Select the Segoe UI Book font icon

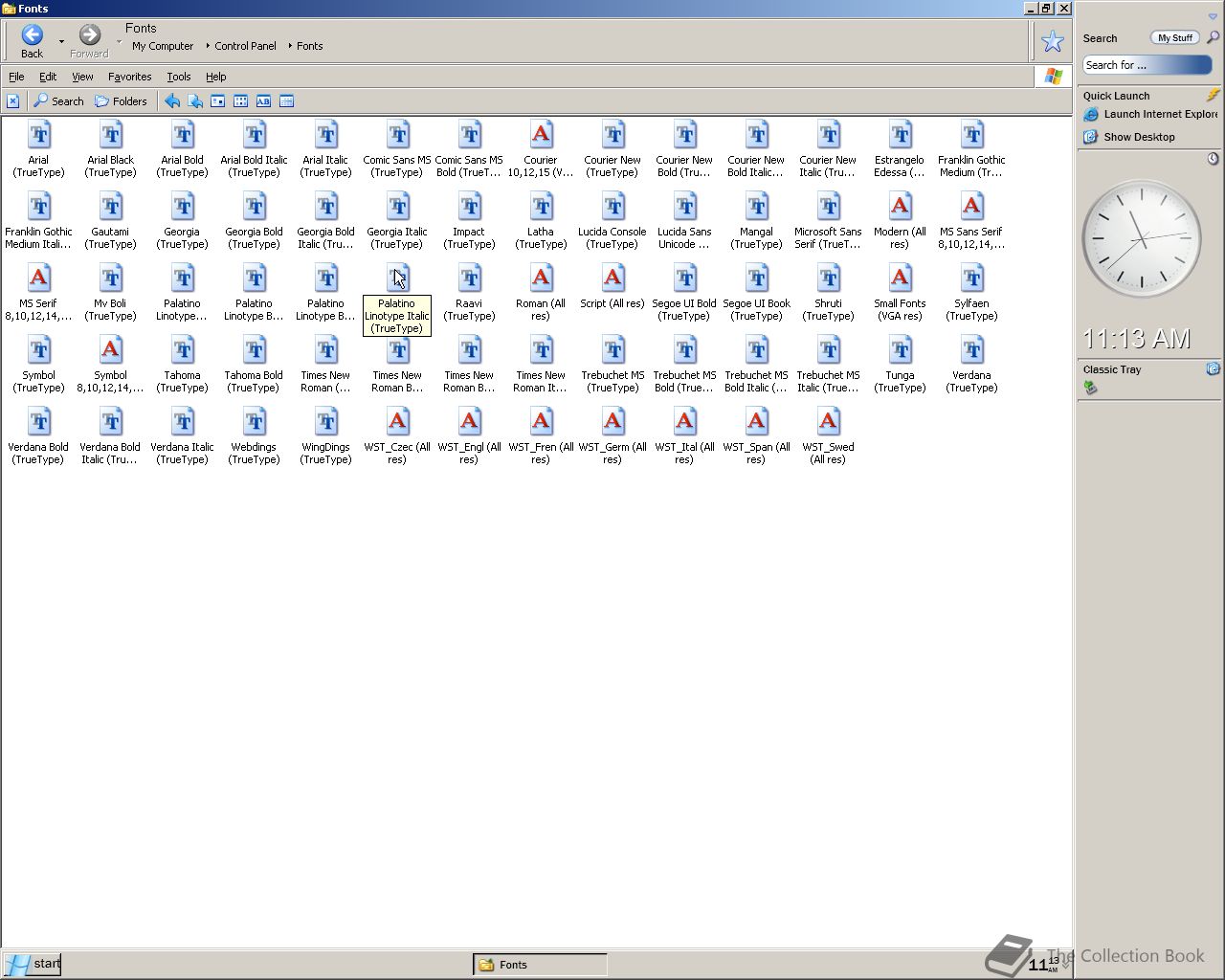click(x=756, y=279)
